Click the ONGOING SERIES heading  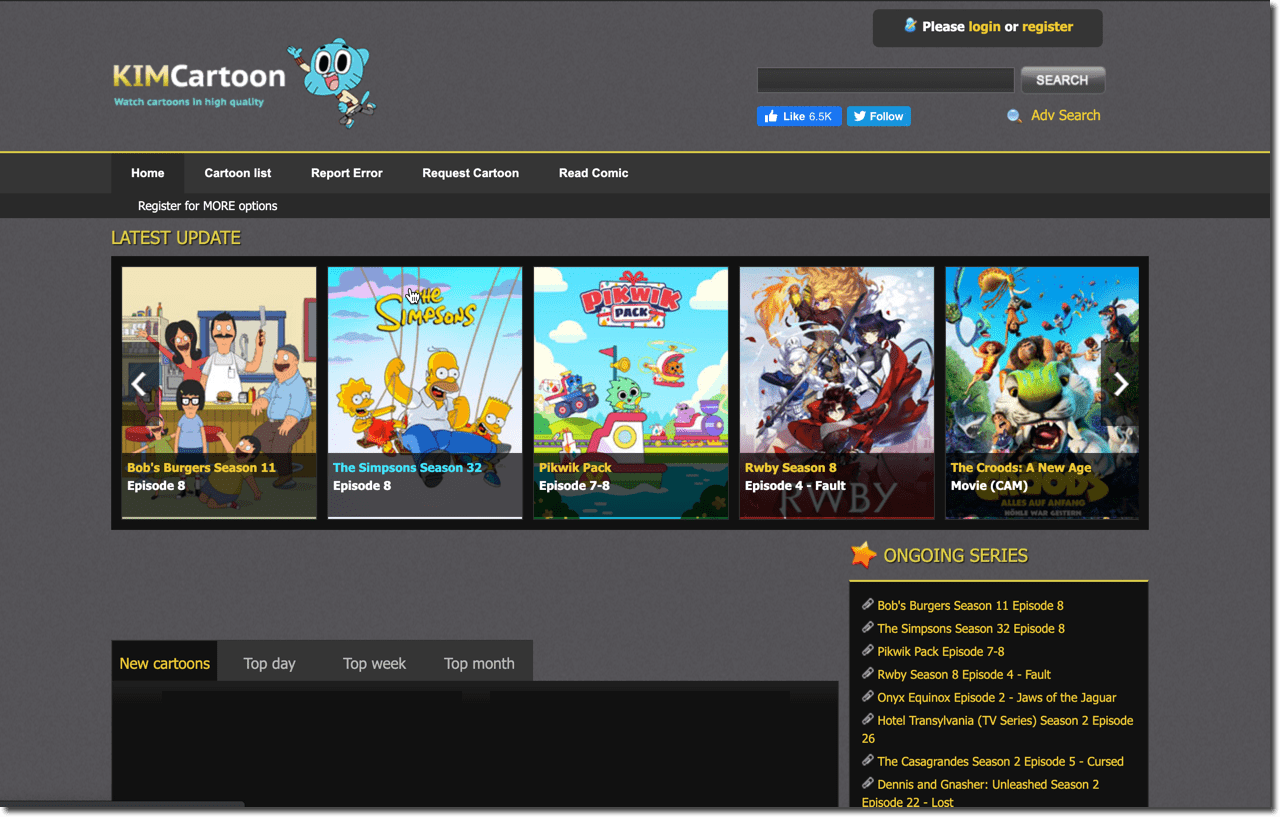point(956,556)
